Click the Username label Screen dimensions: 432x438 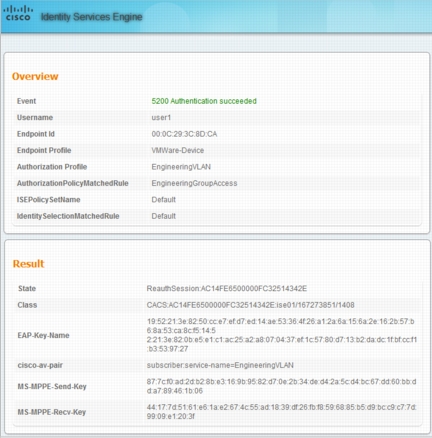tap(35, 117)
